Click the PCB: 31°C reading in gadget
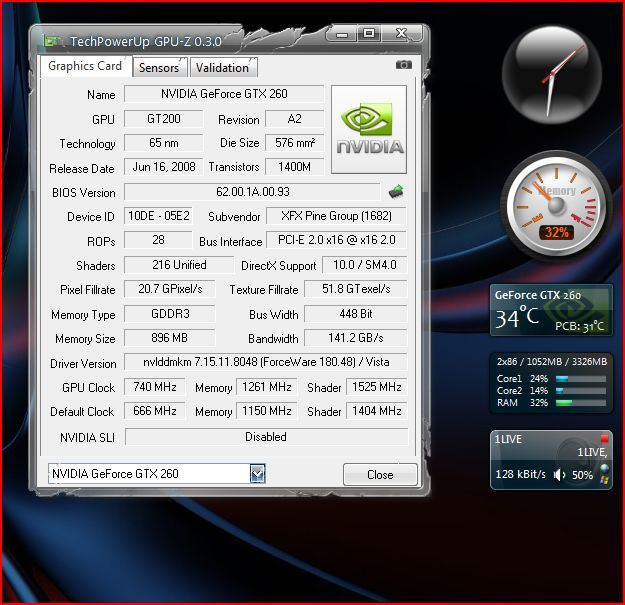Image resolution: width=625 pixels, height=605 pixels. [x=580, y=326]
